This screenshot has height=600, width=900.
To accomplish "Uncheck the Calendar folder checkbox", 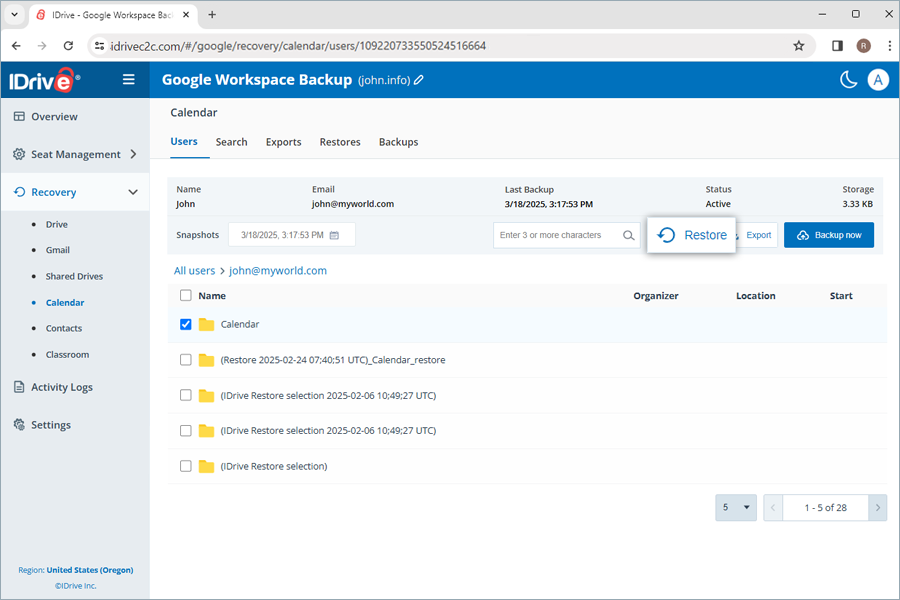I will (x=185, y=324).
